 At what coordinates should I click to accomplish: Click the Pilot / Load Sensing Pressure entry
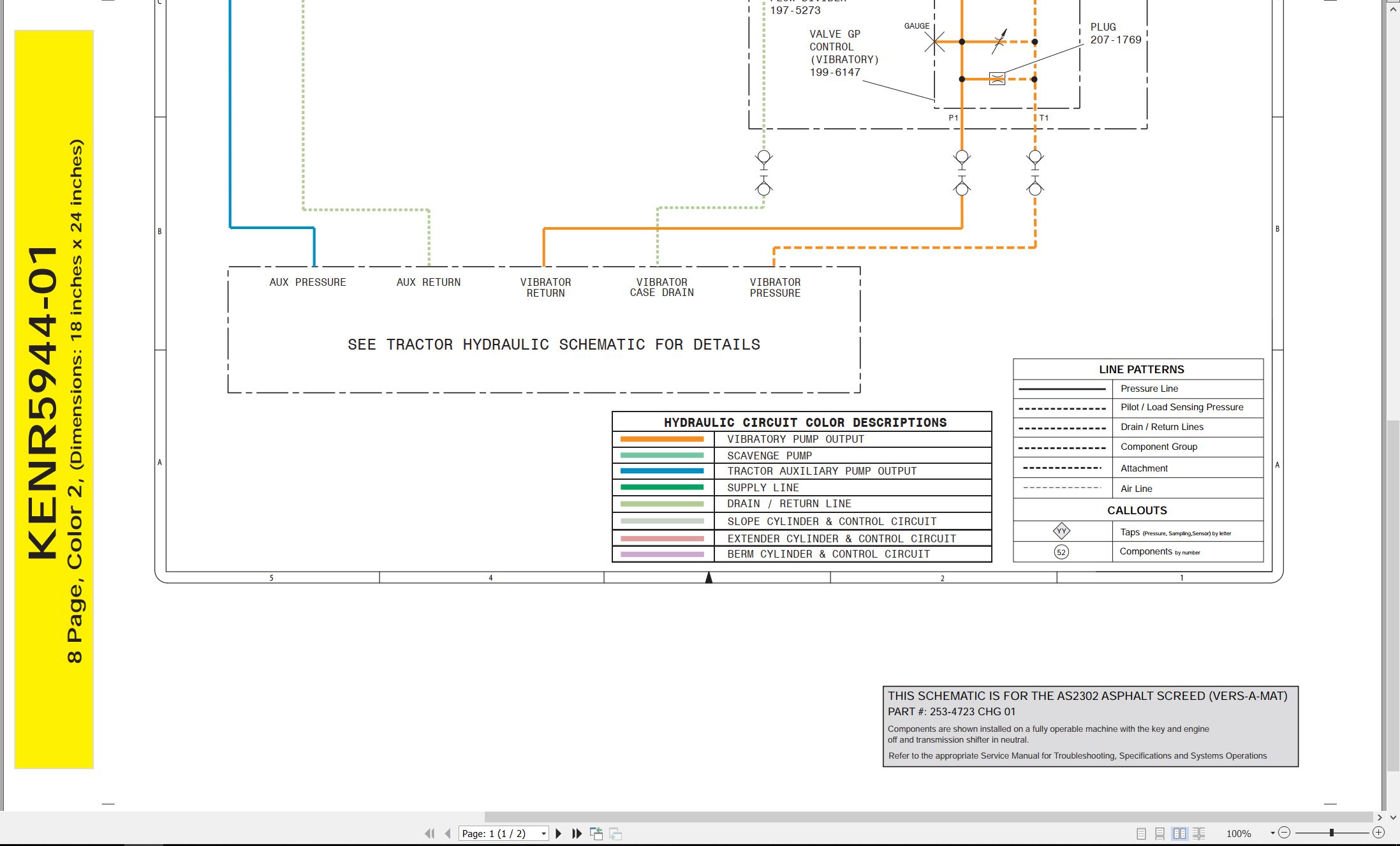pos(1182,407)
